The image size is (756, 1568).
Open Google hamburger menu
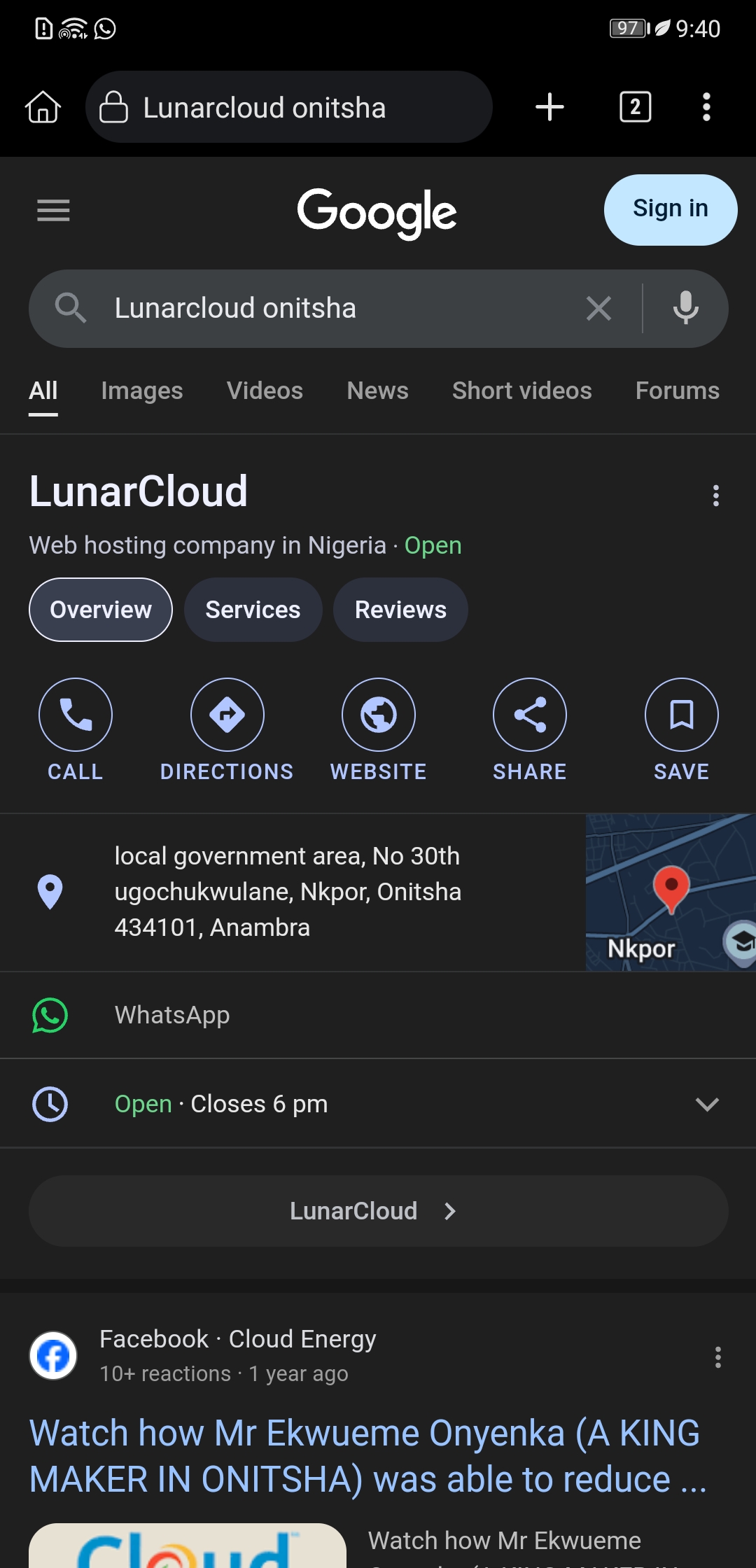pyautogui.click(x=53, y=210)
